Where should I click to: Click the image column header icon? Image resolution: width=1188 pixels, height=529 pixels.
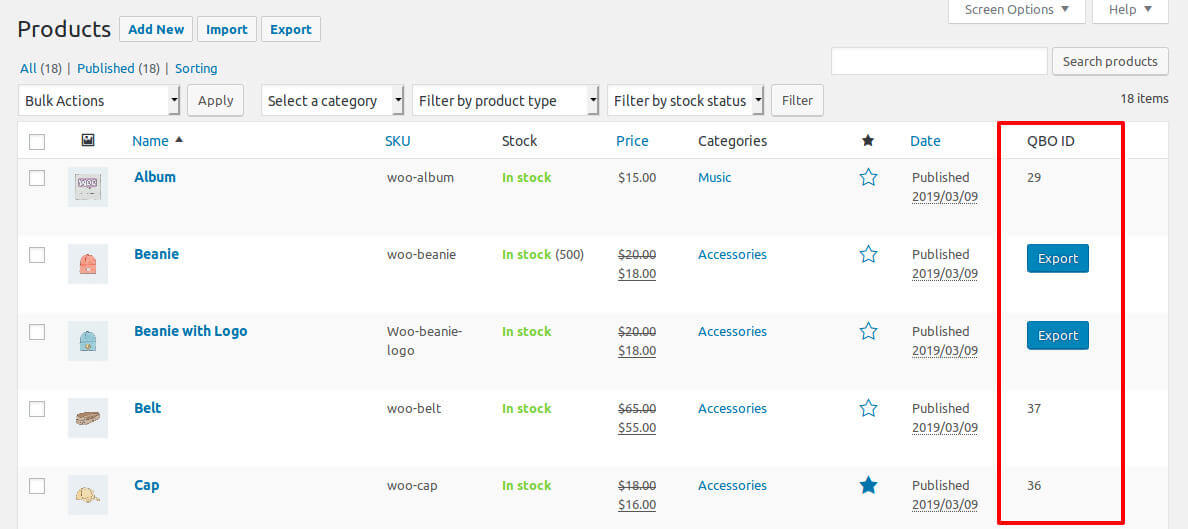click(x=88, y=141)
